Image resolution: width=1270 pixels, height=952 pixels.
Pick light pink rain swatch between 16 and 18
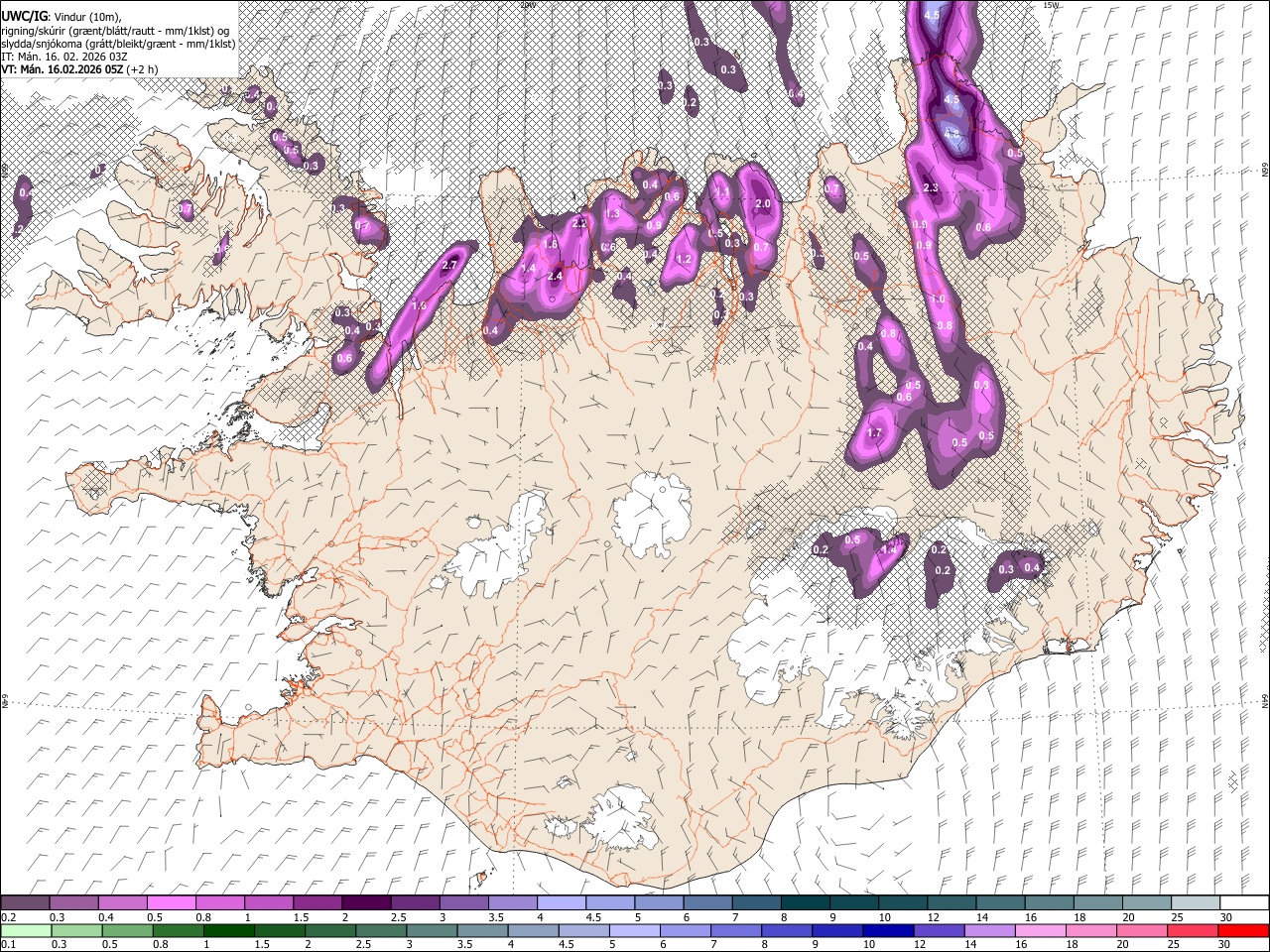click(x=1039, y=930)
